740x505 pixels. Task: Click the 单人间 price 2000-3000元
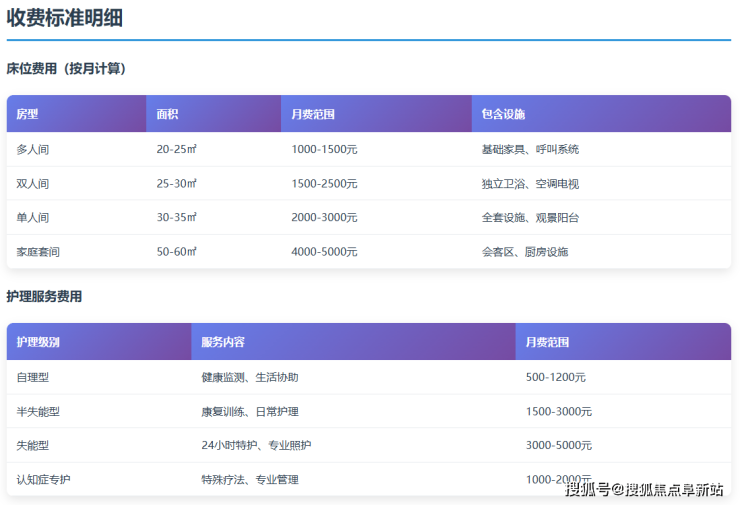coord(324,218)
